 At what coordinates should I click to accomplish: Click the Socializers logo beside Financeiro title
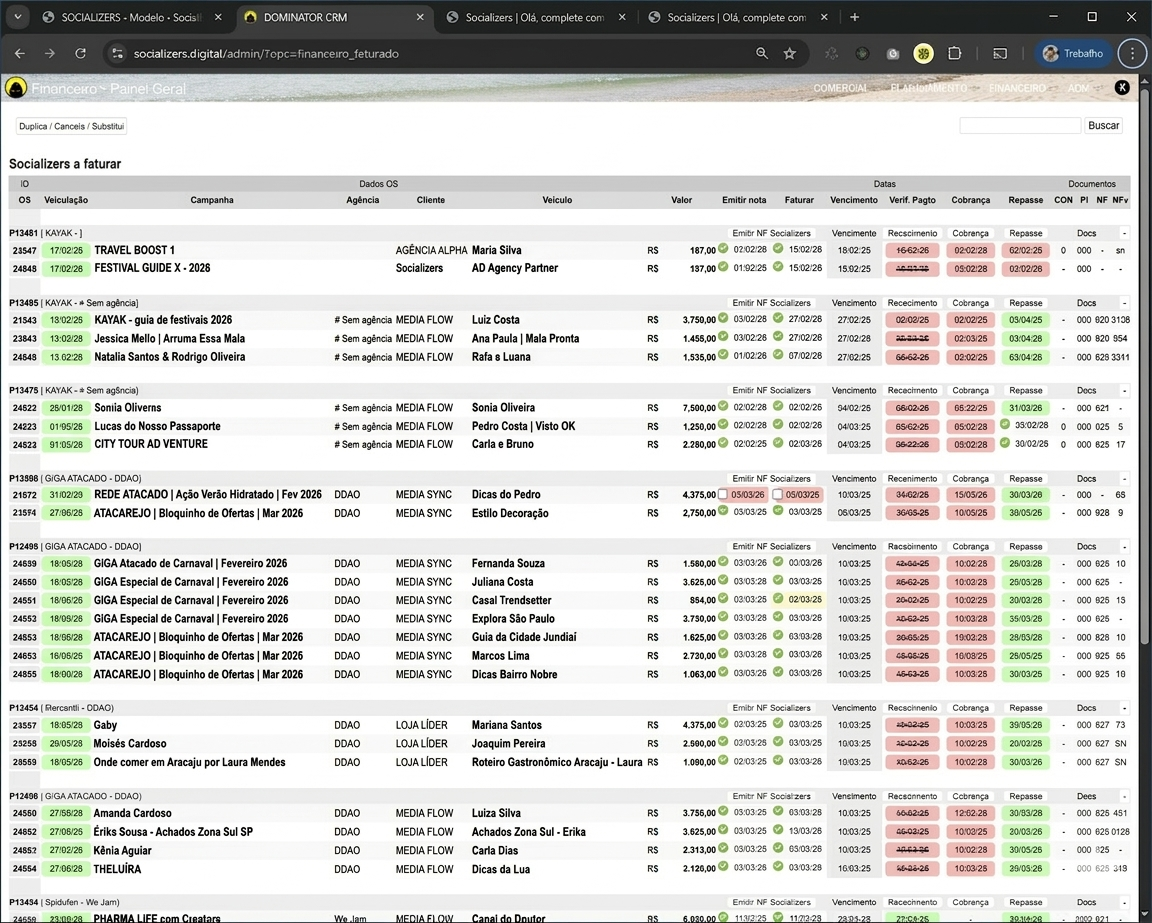tap(15, 88)
